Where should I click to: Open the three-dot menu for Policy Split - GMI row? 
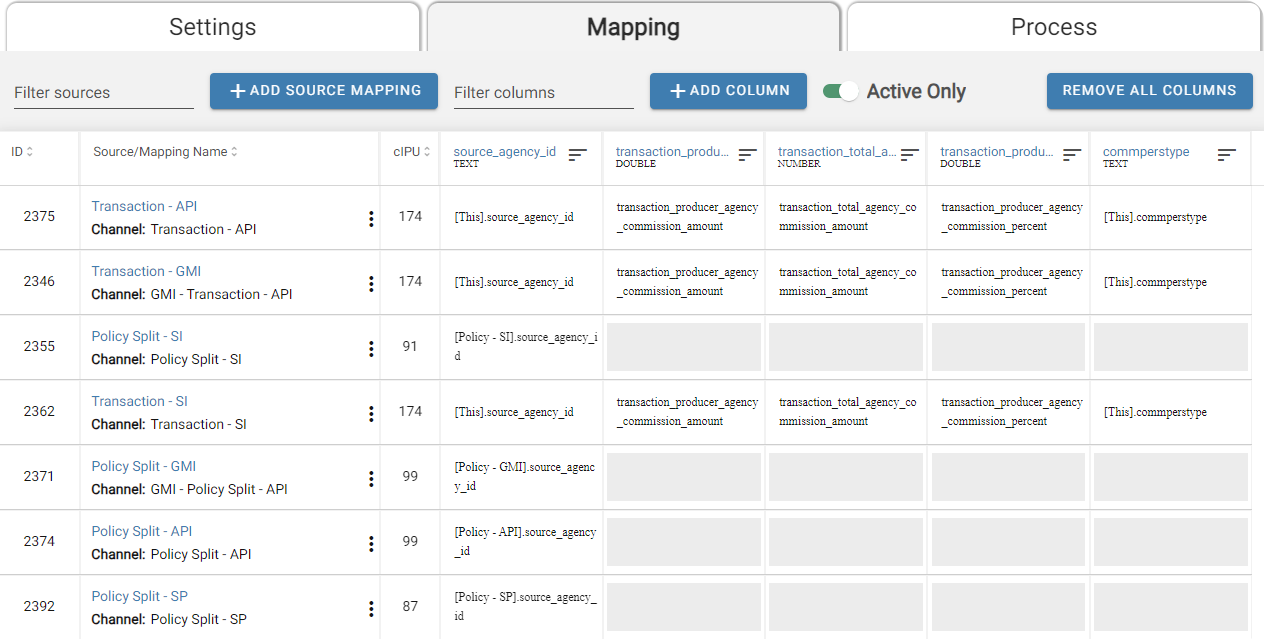click(371, 479)
